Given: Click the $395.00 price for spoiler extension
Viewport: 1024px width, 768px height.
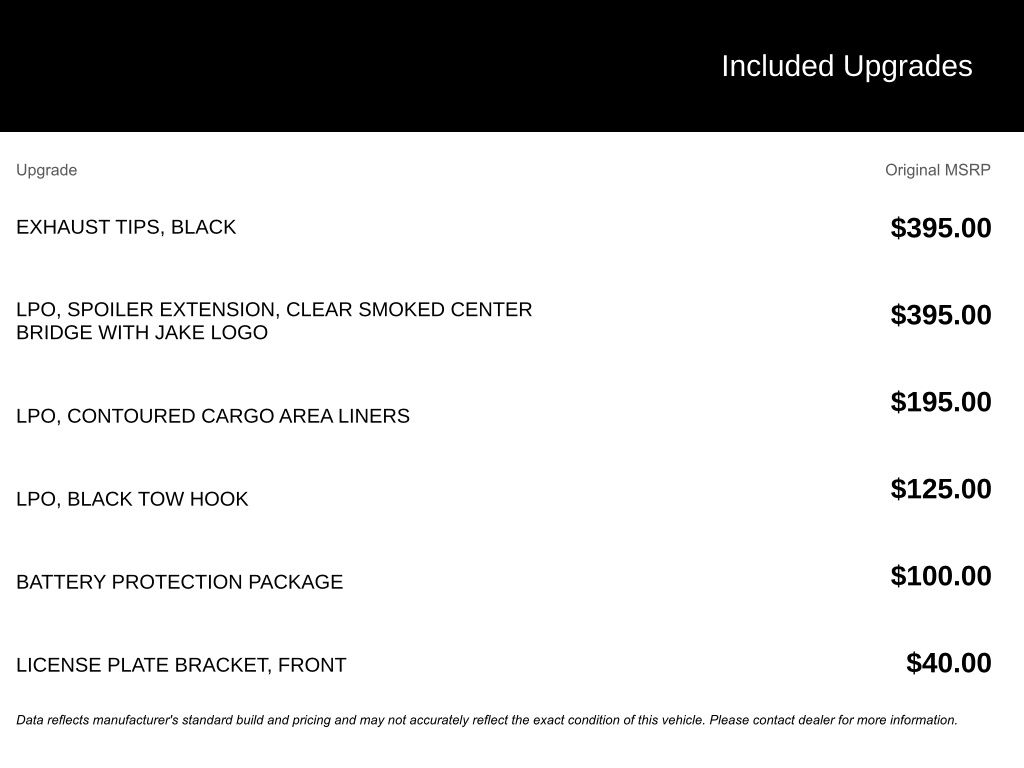Looking at the screenshot, I should tap(941, 315).
